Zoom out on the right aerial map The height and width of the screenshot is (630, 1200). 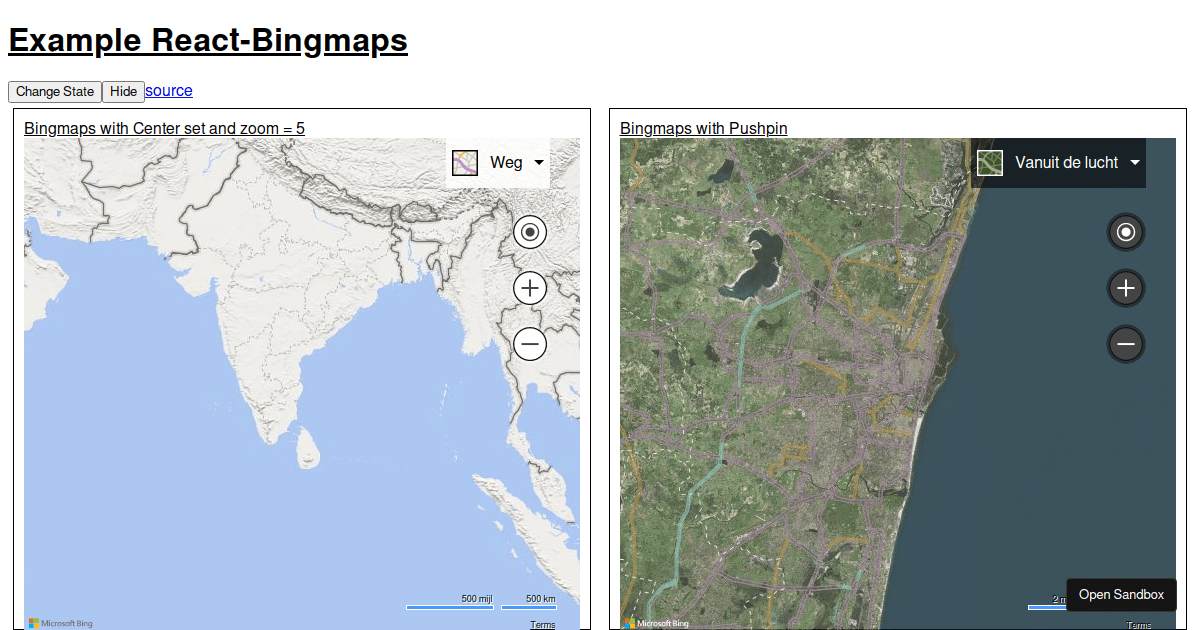pyautogui.click(x=1126, y=344)
